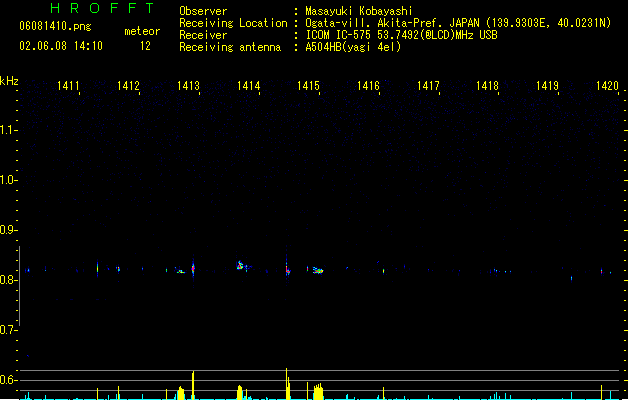This screenshot has width=629, height=400.
Task: Click the meteor count value 12
Action: (x=145, y=46)
